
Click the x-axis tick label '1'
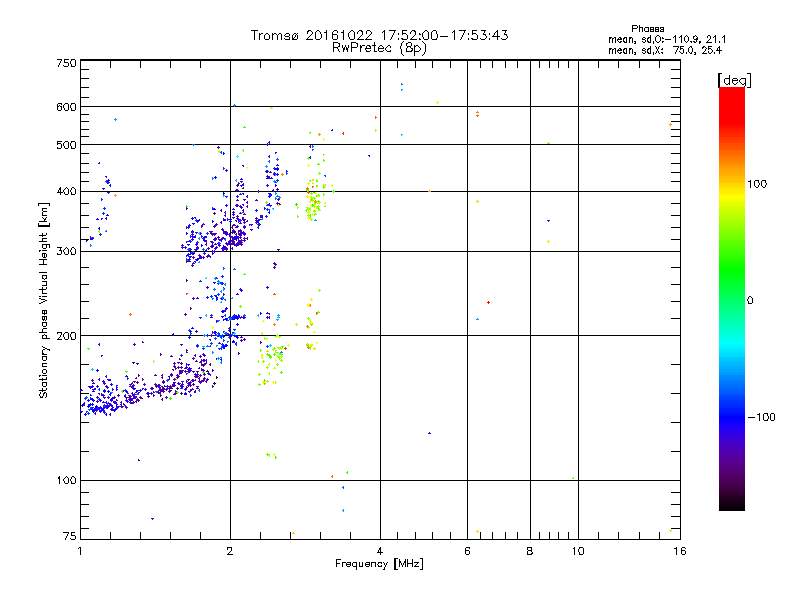[80, 551]
